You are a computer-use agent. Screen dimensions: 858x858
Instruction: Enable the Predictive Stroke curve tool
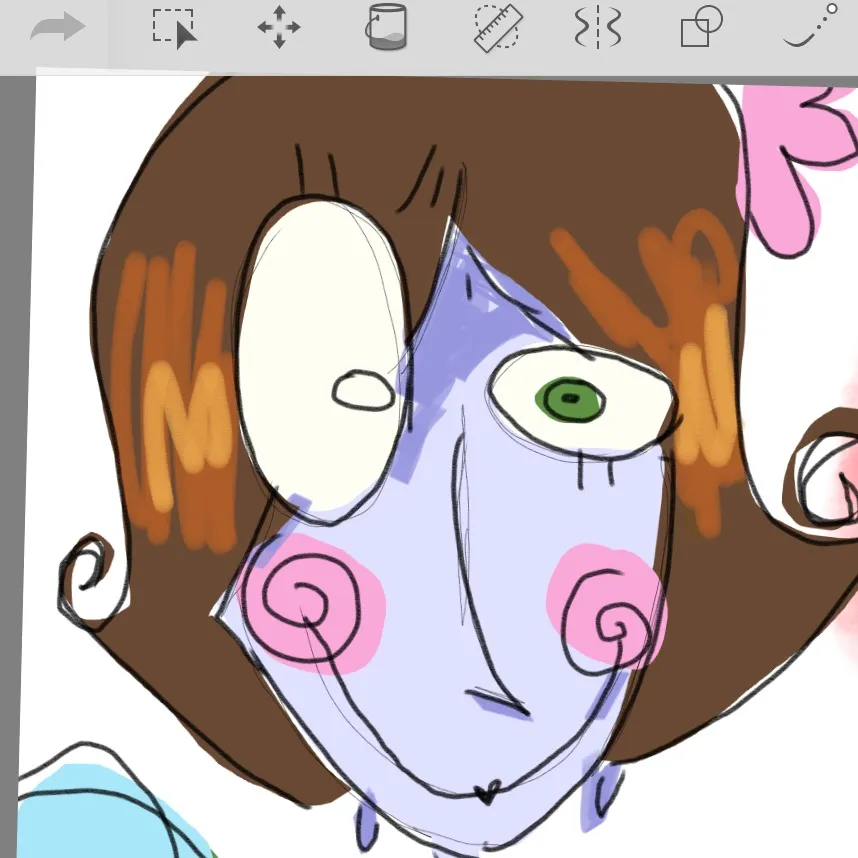point(810,27)
